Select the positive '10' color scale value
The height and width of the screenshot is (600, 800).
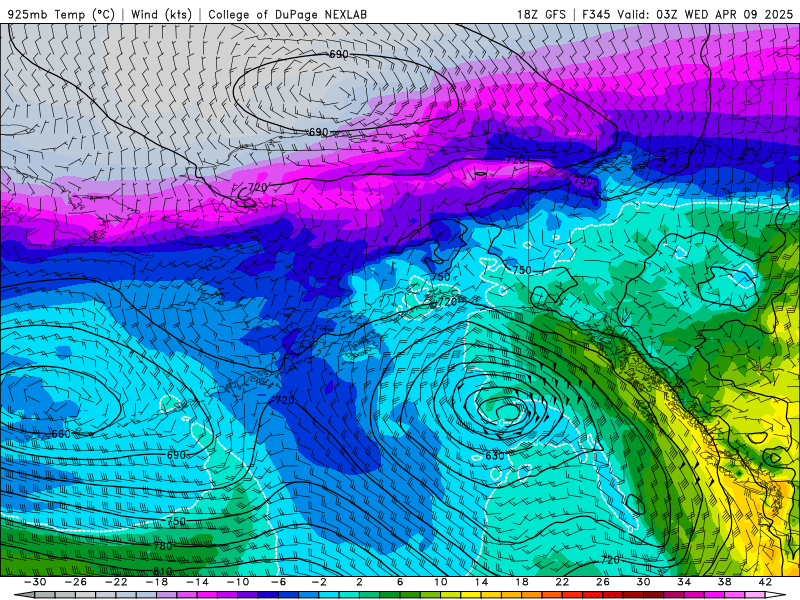click(440, 582)
